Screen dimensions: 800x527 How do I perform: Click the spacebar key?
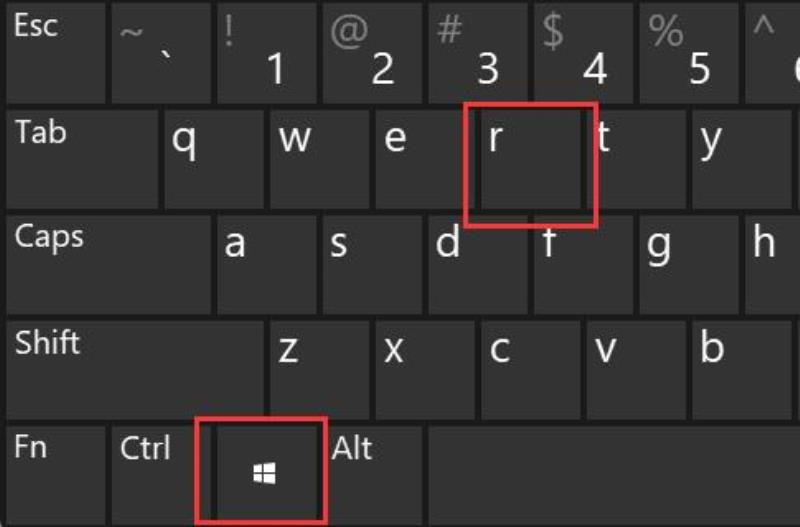(614, 475)
